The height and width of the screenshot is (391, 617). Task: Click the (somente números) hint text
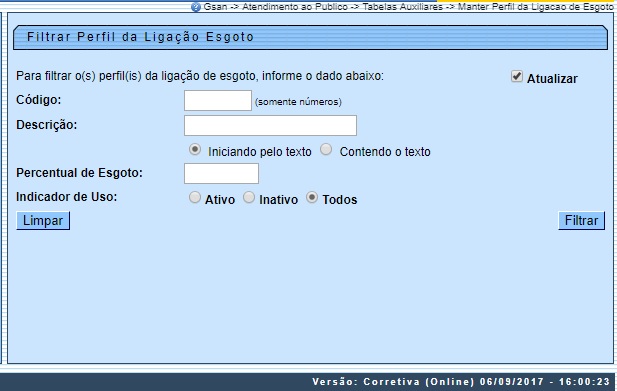click(298, 102)
